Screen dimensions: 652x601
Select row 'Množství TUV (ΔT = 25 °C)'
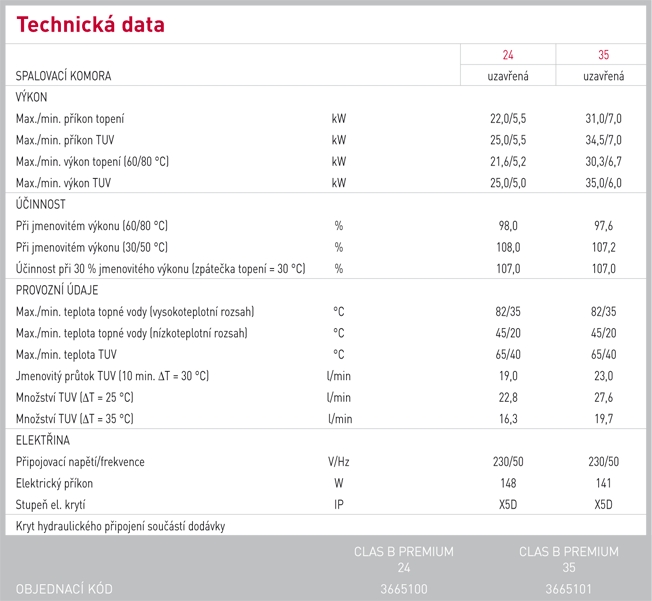pos(326,397)
